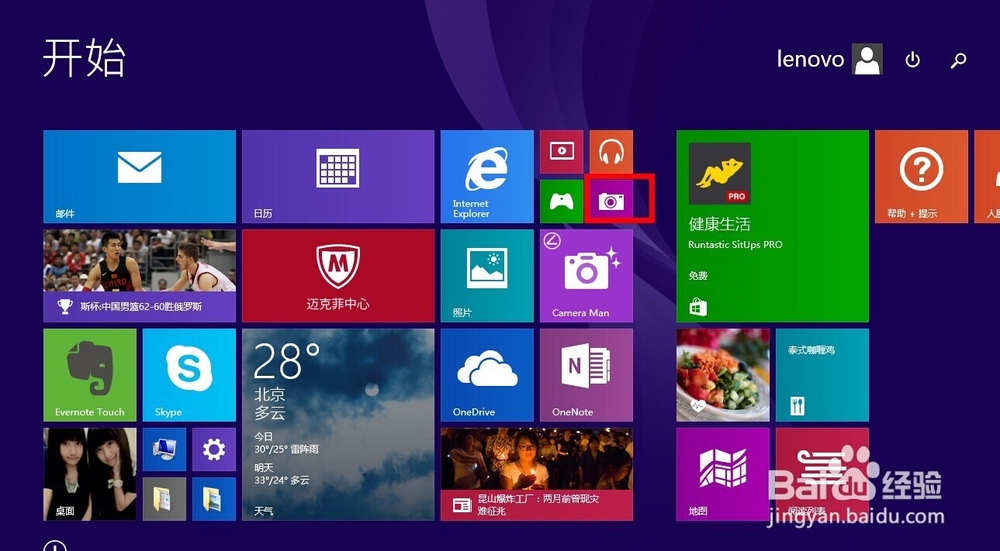Image resolution: width=1000 pixels, height=551 pixels.
Task: Open the Reading List tile
Action: tap(822, 474)
